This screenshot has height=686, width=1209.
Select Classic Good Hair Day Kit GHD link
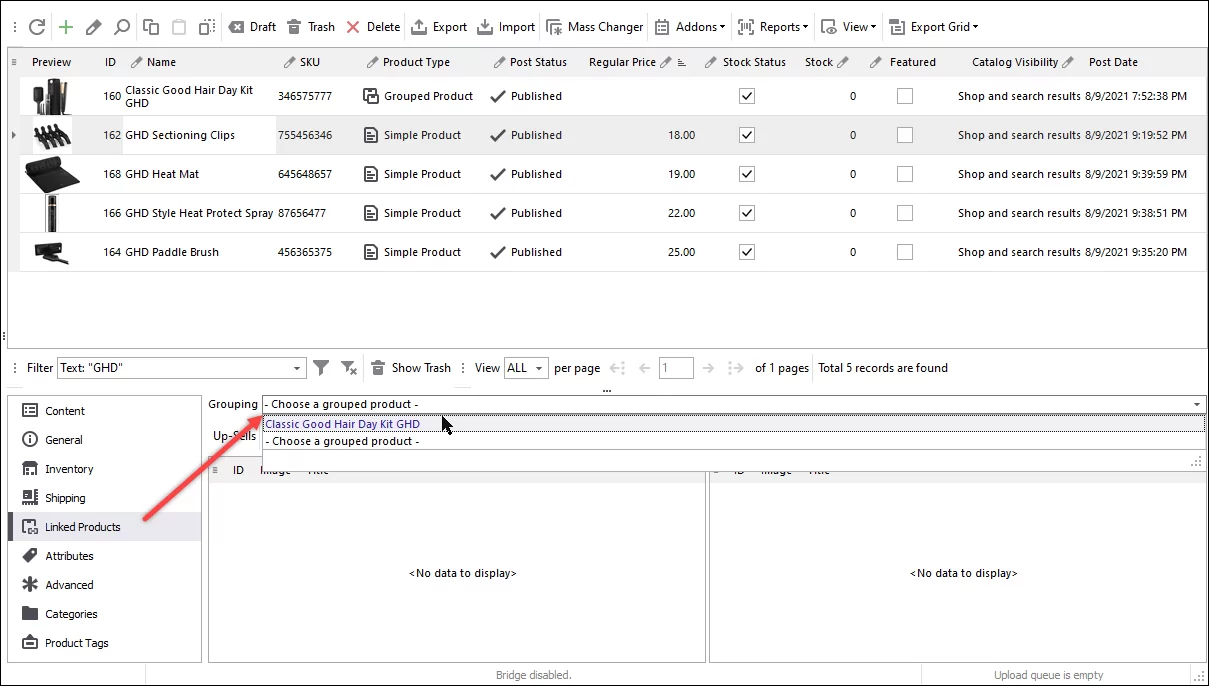pos(343,423)
